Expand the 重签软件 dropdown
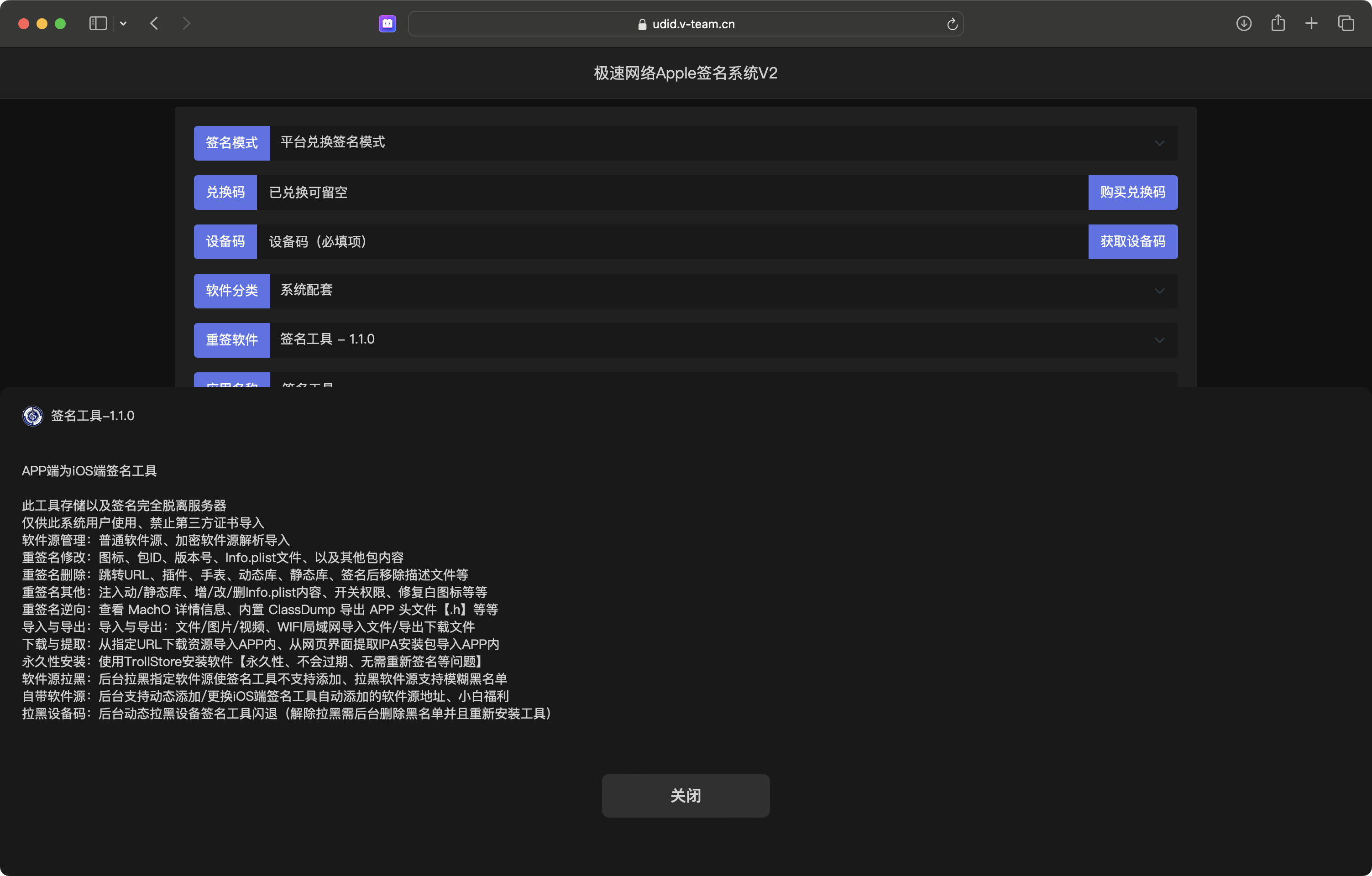Viewport: 1372px width, 876px height. point(723,340)
